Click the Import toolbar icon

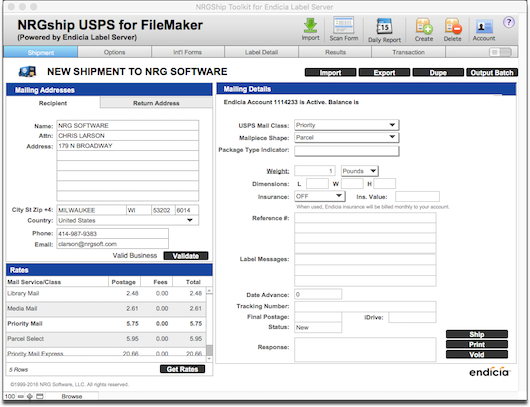(x=310, y=29)
